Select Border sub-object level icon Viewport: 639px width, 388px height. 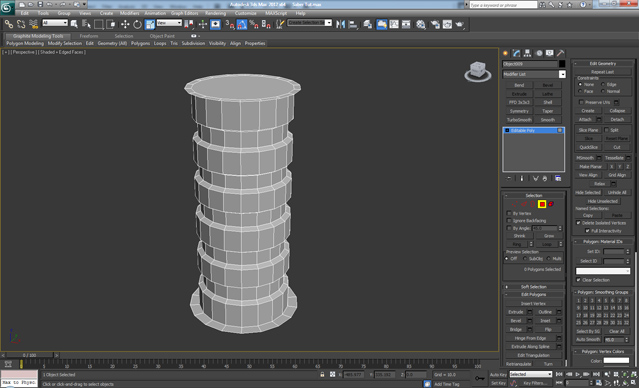click(x=533, y=204)
